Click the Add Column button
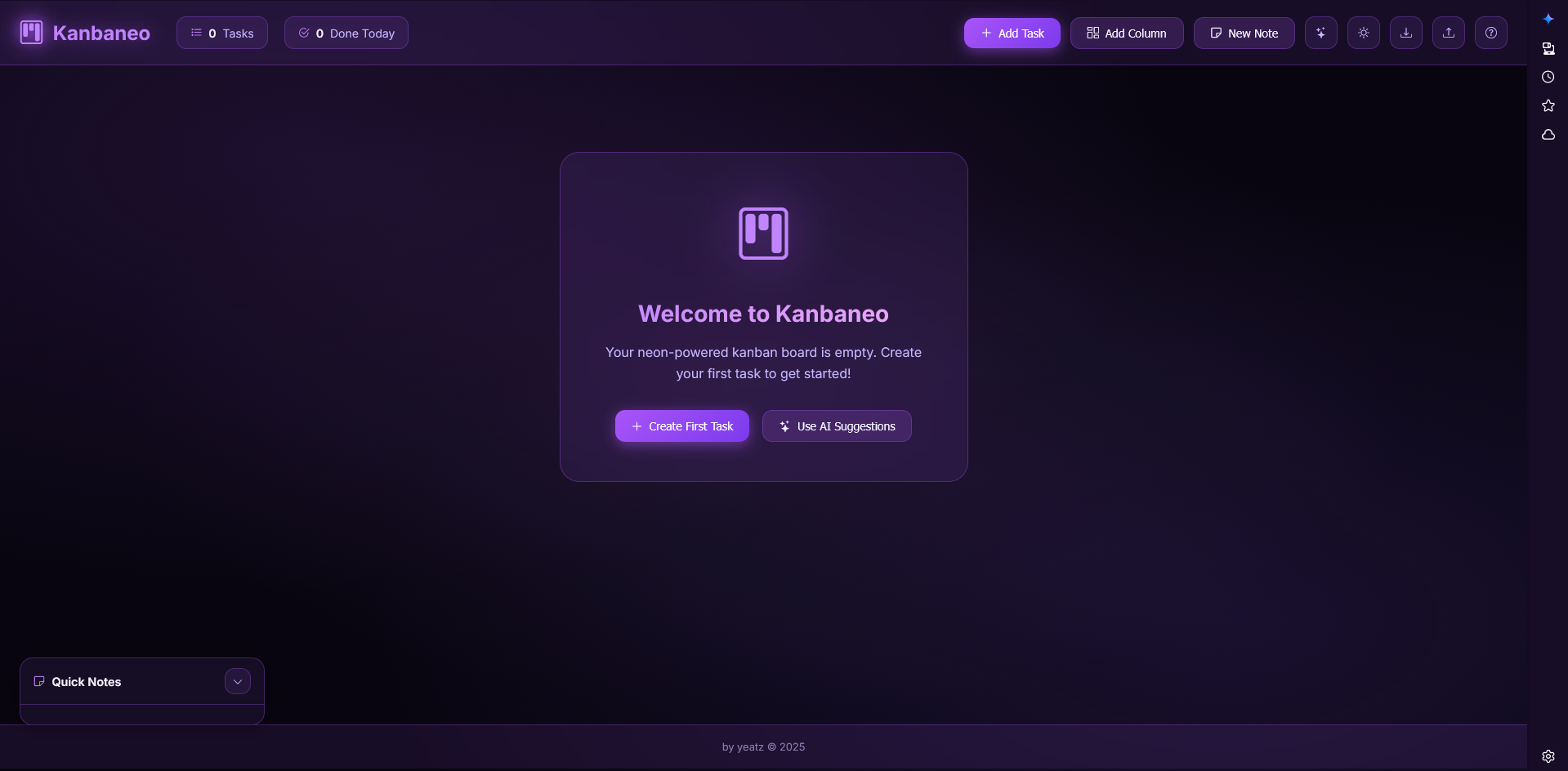The width and height of the screenshot is (1568, 771). 1126,33
